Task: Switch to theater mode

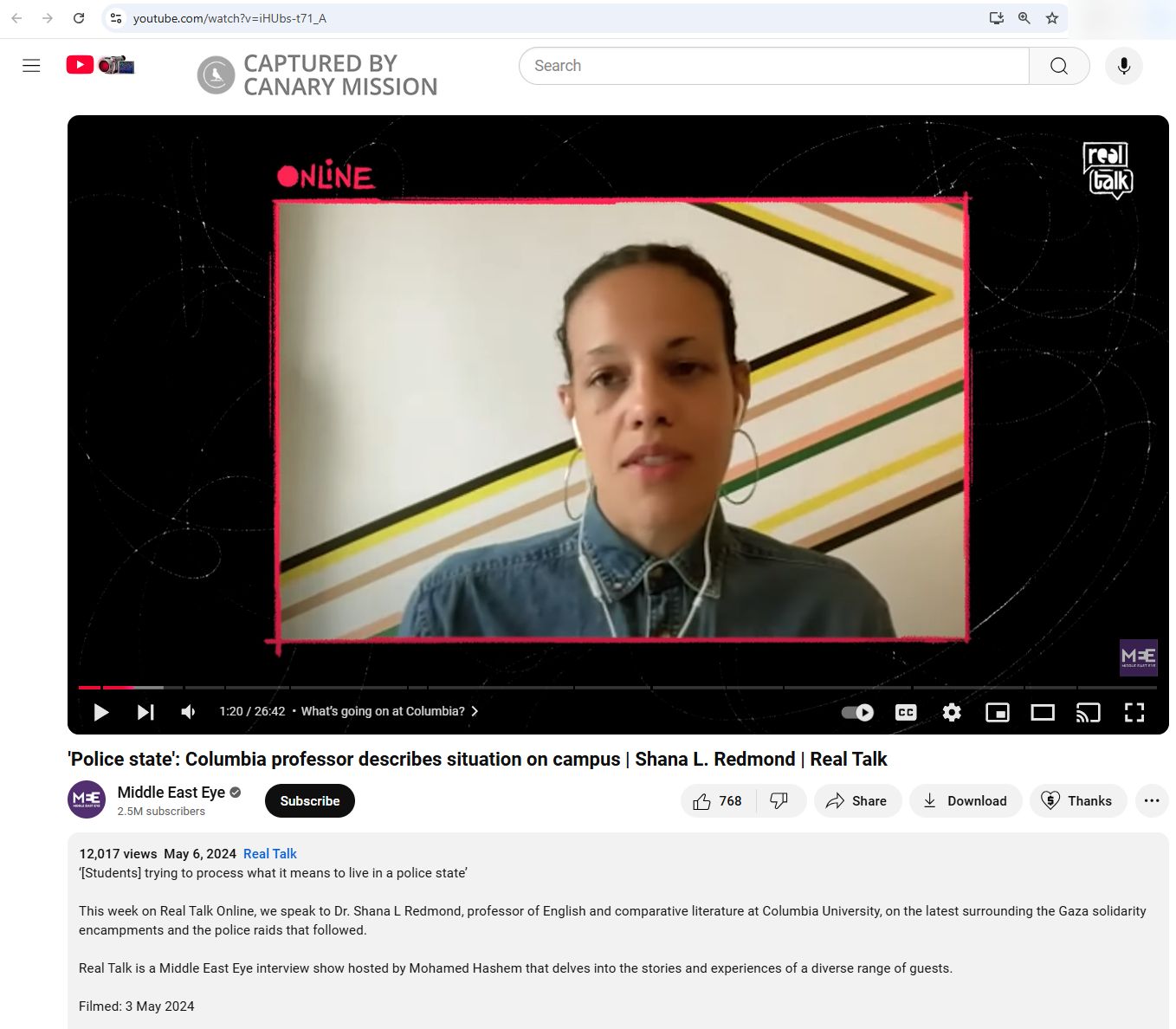Action: pyautogui.click(x=1043, y=712)
